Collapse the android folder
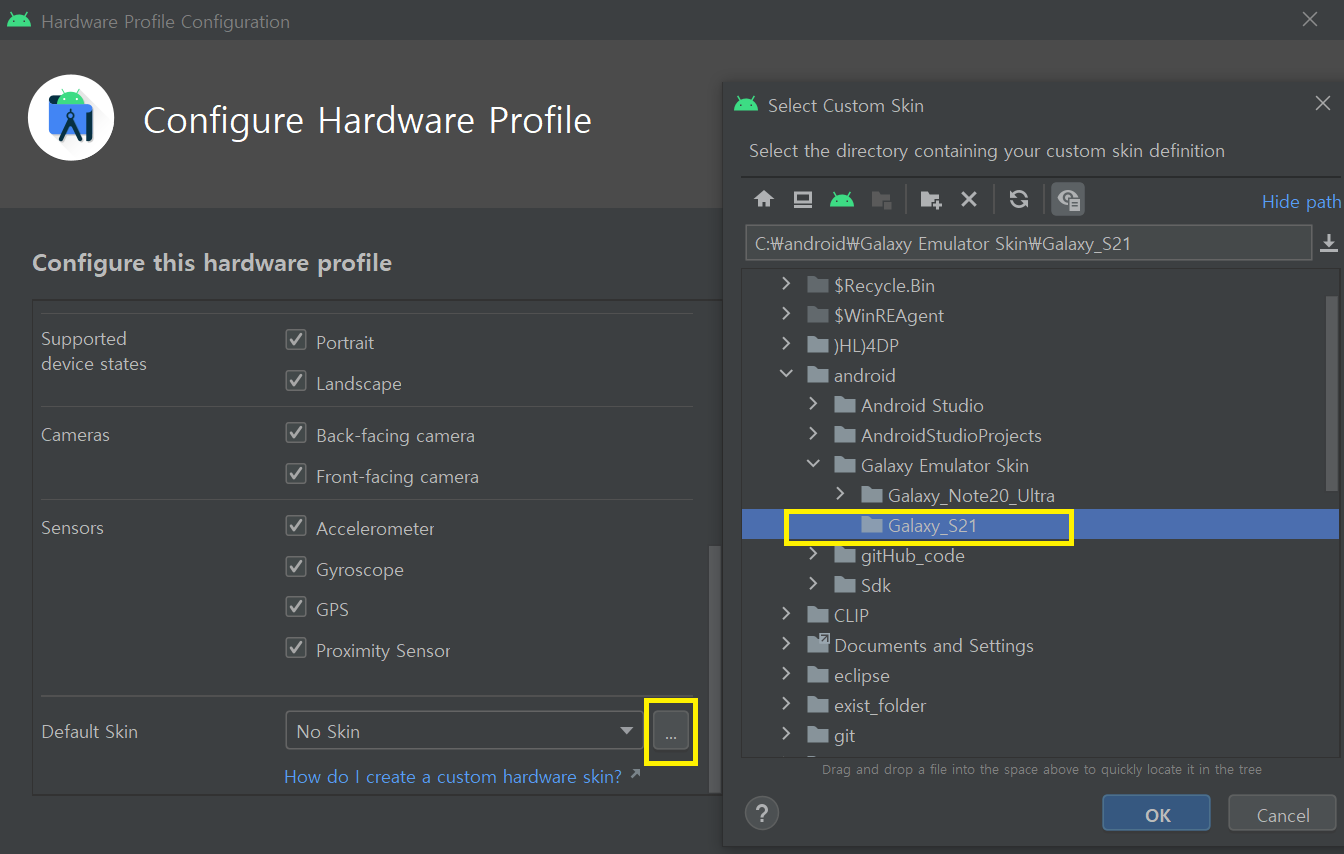This screenshot has width=1344, height=854. point(786,374)
